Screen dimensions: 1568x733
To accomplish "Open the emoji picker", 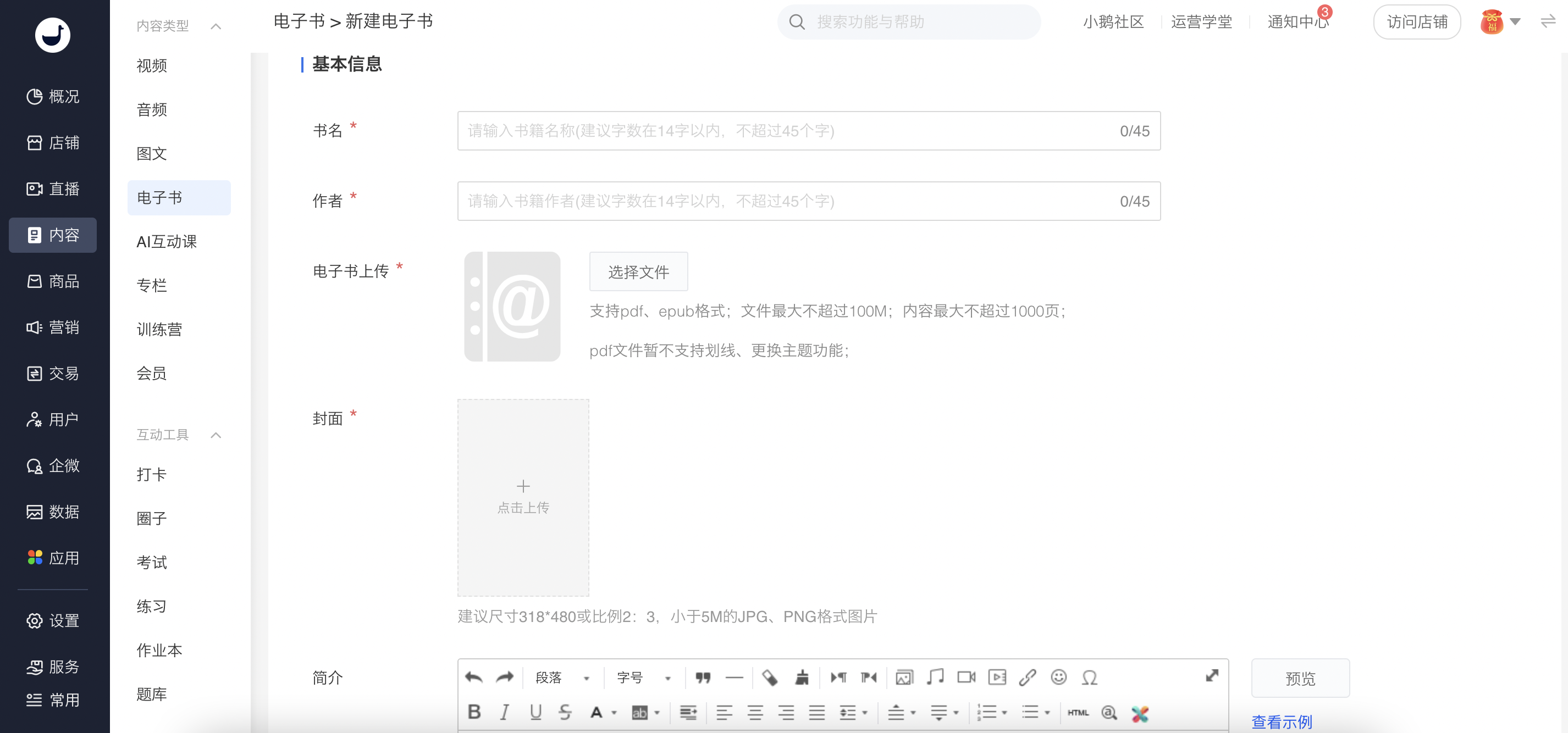I will (x=1058, y=676).
